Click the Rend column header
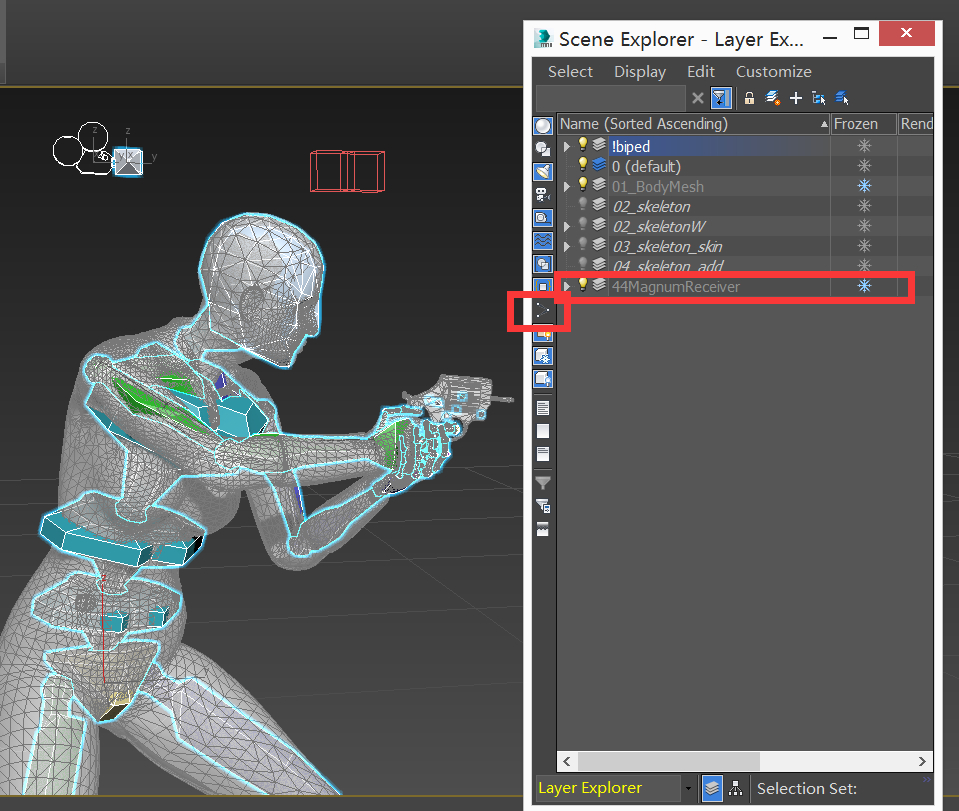Image resolution: width=959 pixels, height=811 pixels. (916, 124)
